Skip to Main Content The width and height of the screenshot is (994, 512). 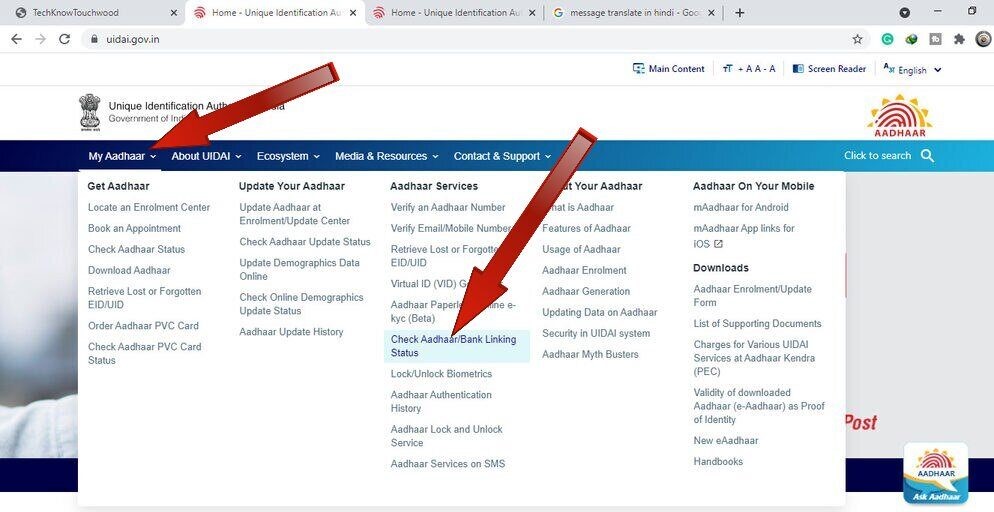669,68
